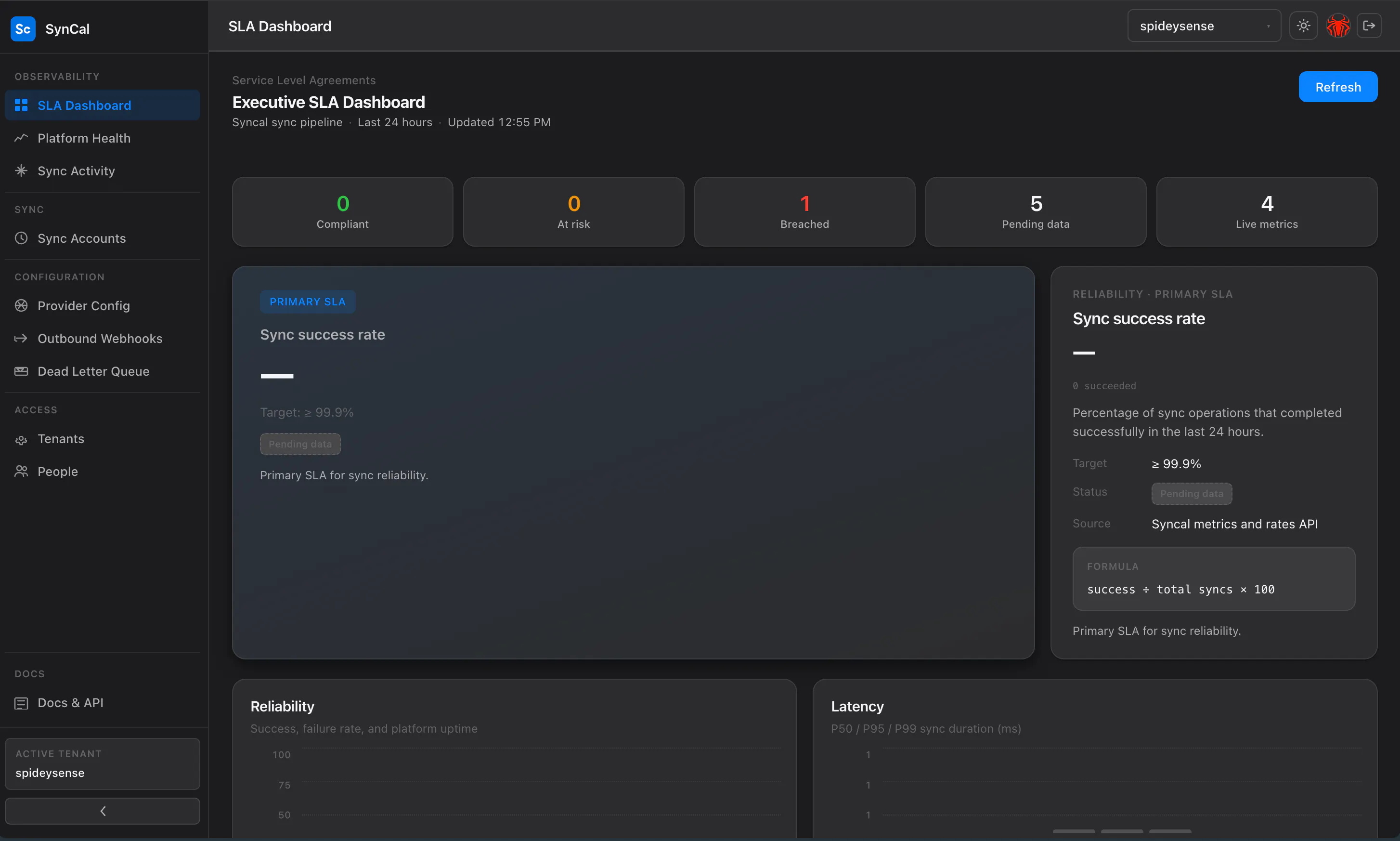Image resolution: width=1400 pixels, height=841 pixels.
Task: Click the "Target: ≥ 99.9%" text
Action: (306, 413)
